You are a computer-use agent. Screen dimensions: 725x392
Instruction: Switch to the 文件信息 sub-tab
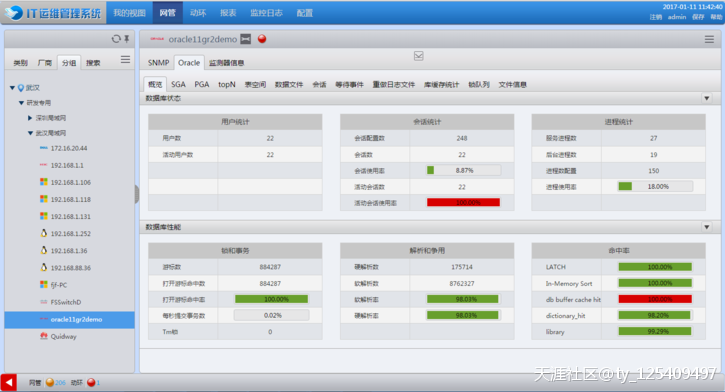512,85
